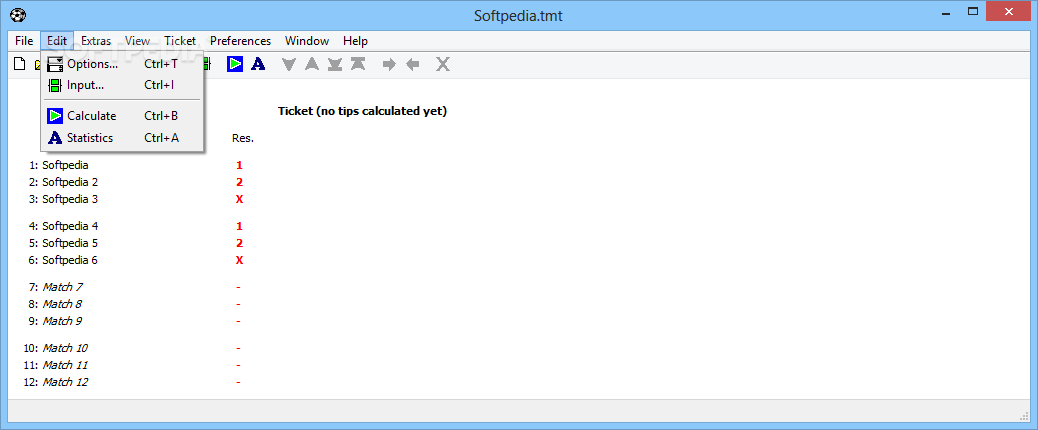Select the 'Match 9' row
Viewport: 1038px width, 430px height.
point(56,321)
